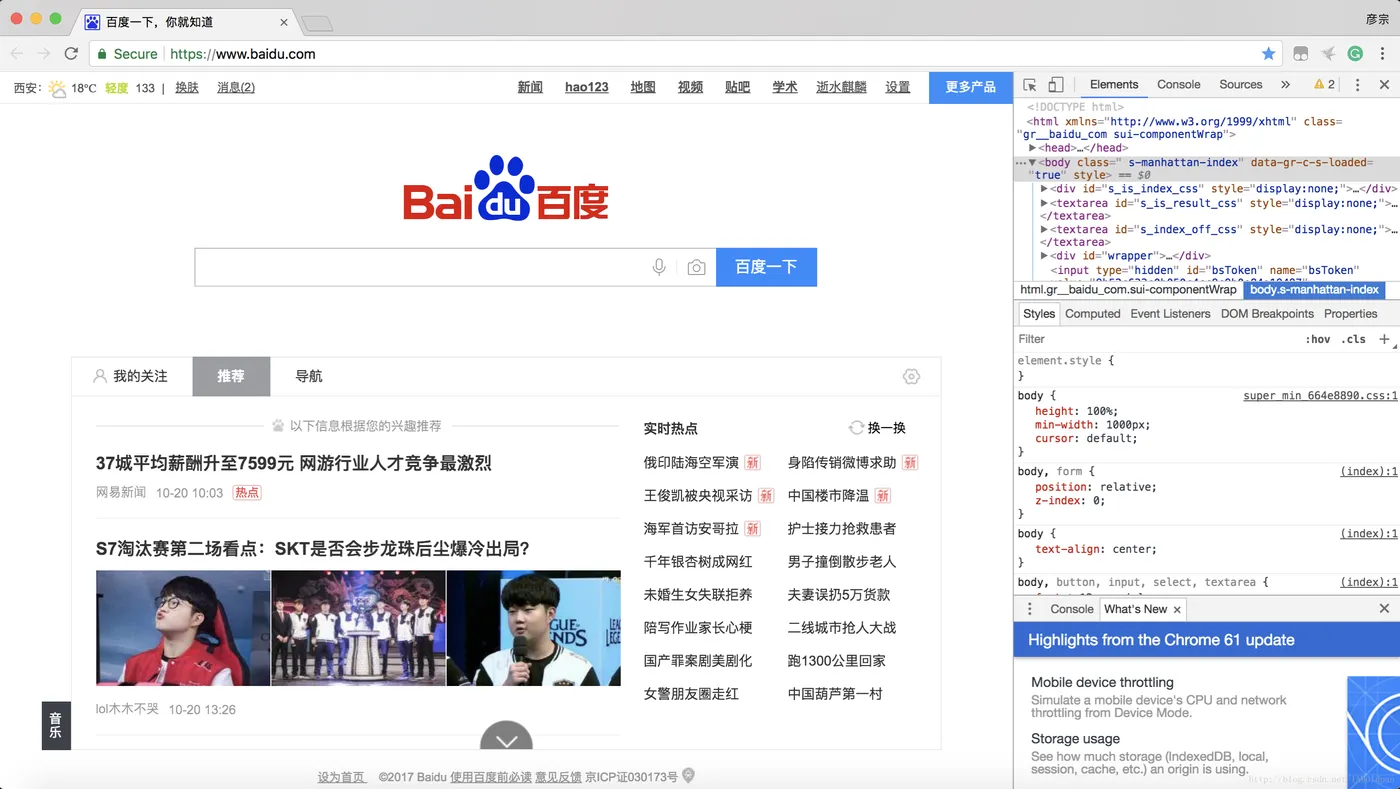
Task: Open the hao123 link
Action: point(587,88)
